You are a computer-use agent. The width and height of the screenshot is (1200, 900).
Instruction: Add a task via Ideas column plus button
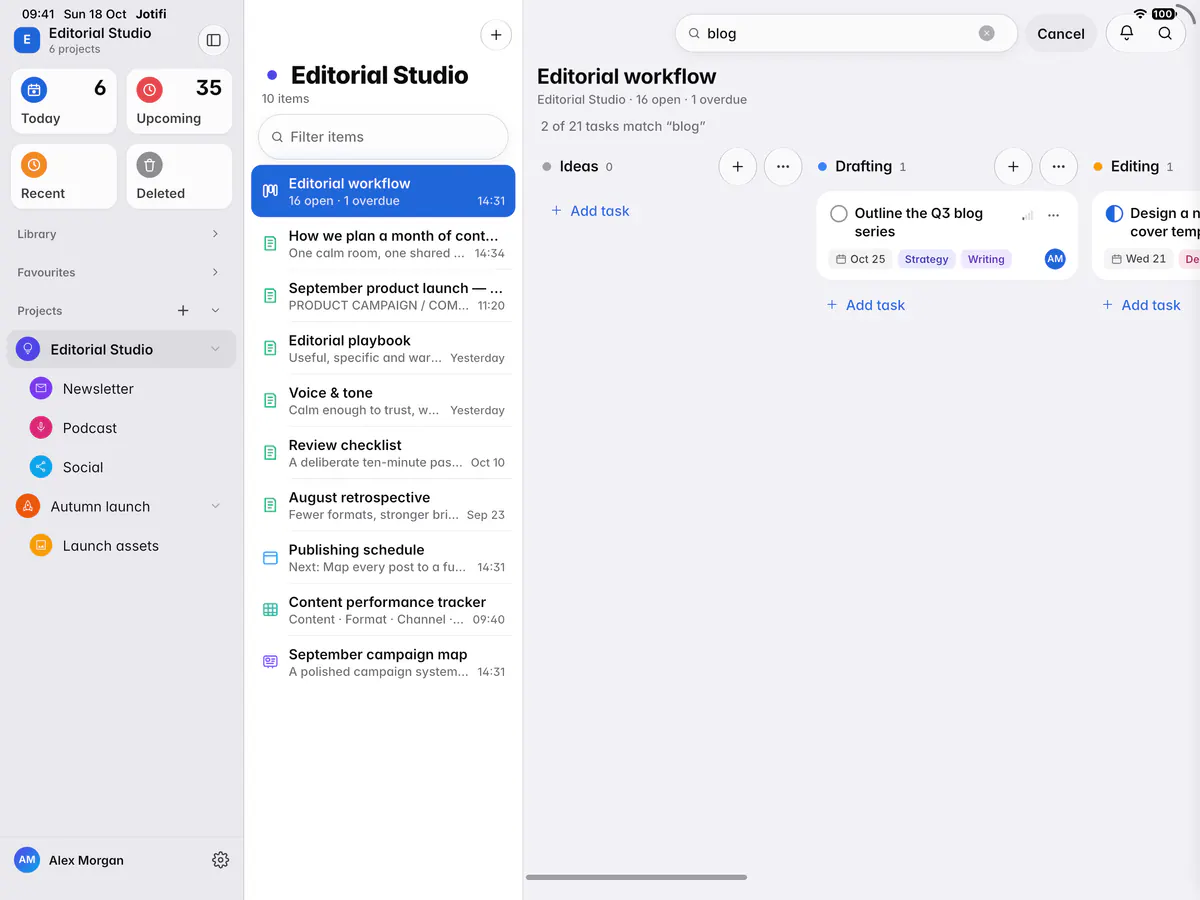[738, 167]
